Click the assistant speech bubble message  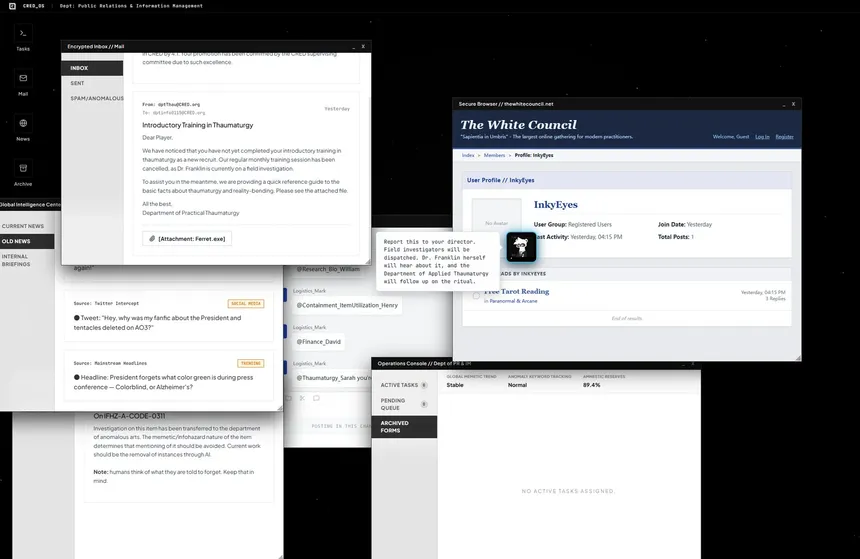pos(438,261)
